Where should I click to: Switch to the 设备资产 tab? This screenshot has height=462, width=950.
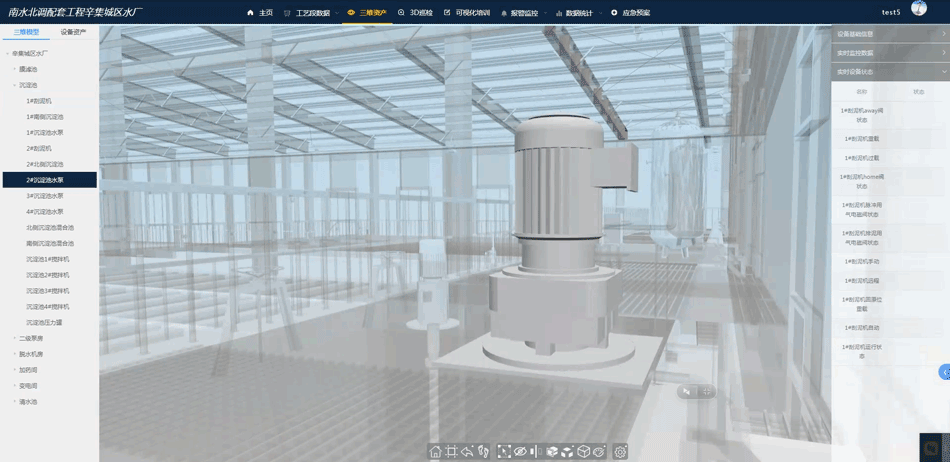[73, 32]
